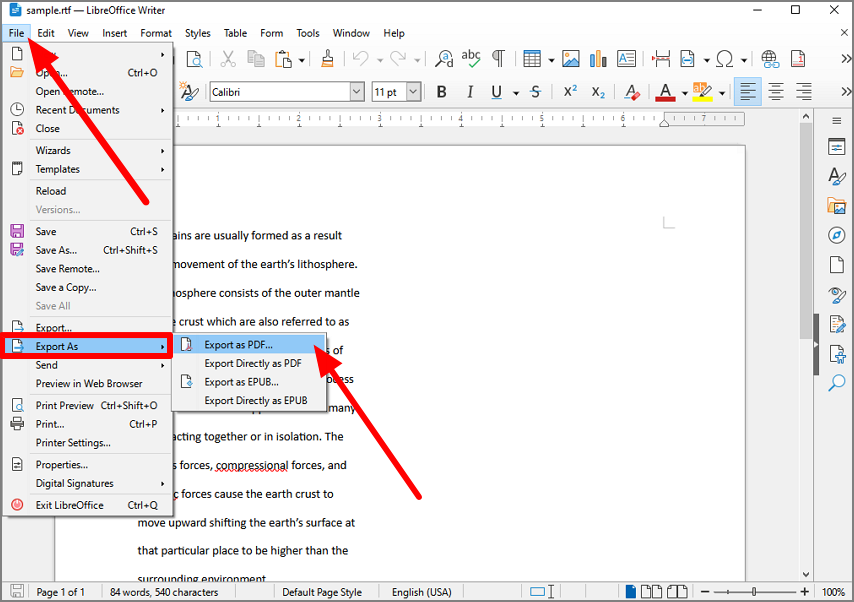Toggle Bold formatting button

(x=442, y=92)
